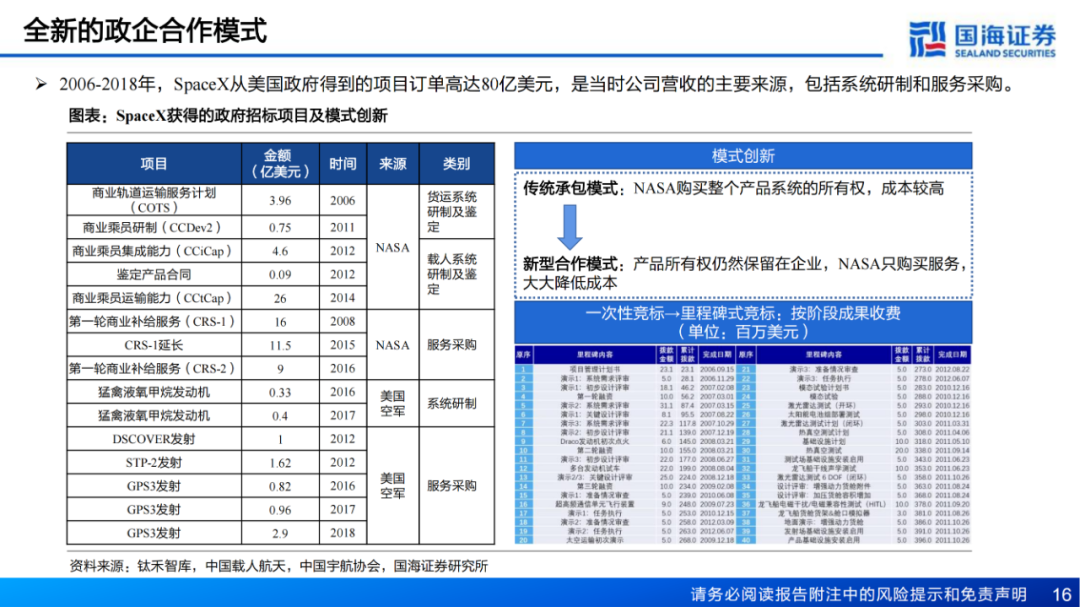Click the year 2015 in the CRS-1延长 row
Viewport: 1080px width, 607px height.
click(342, 345)
